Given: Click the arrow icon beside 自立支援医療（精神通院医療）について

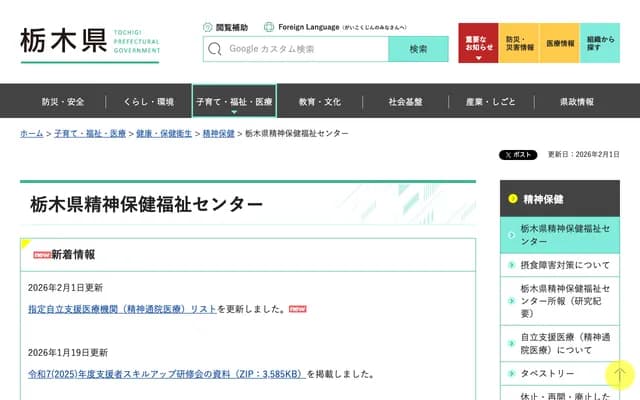Looking at the screenshot, I should coord(511,343).
